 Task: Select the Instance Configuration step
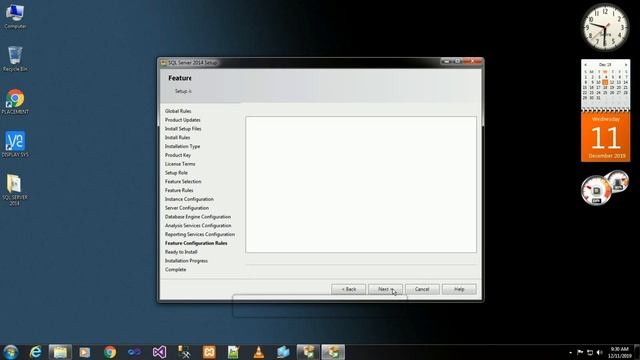coord(189,199)
